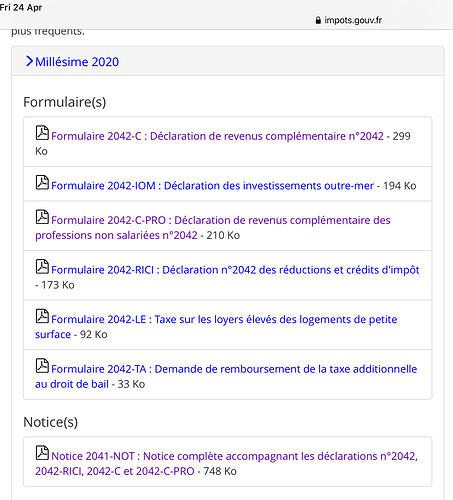Click the padlock icon beside impots.gouv.fr

318,20
